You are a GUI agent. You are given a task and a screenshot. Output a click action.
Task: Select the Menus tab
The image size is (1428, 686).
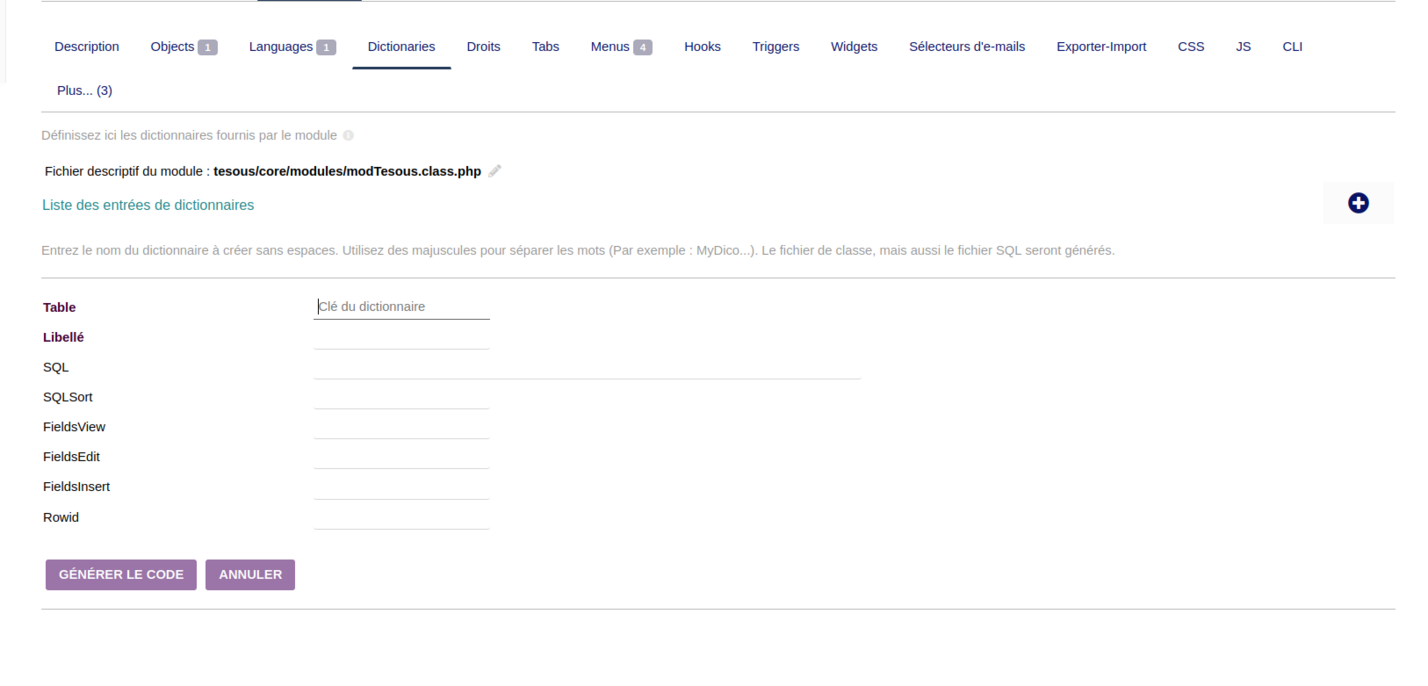click(x=620, y=46)
